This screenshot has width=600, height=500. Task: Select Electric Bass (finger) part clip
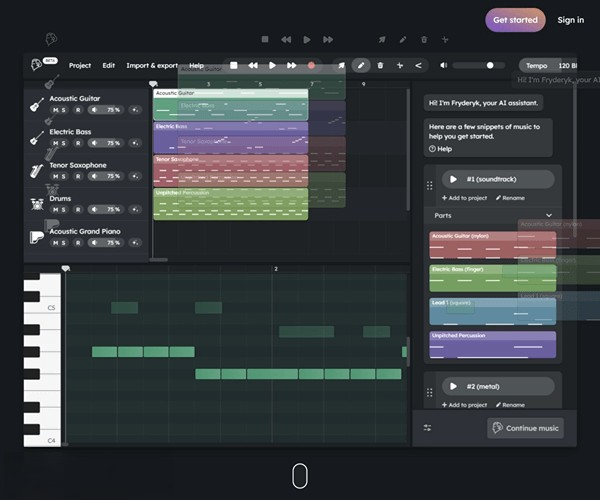point(492,278)
